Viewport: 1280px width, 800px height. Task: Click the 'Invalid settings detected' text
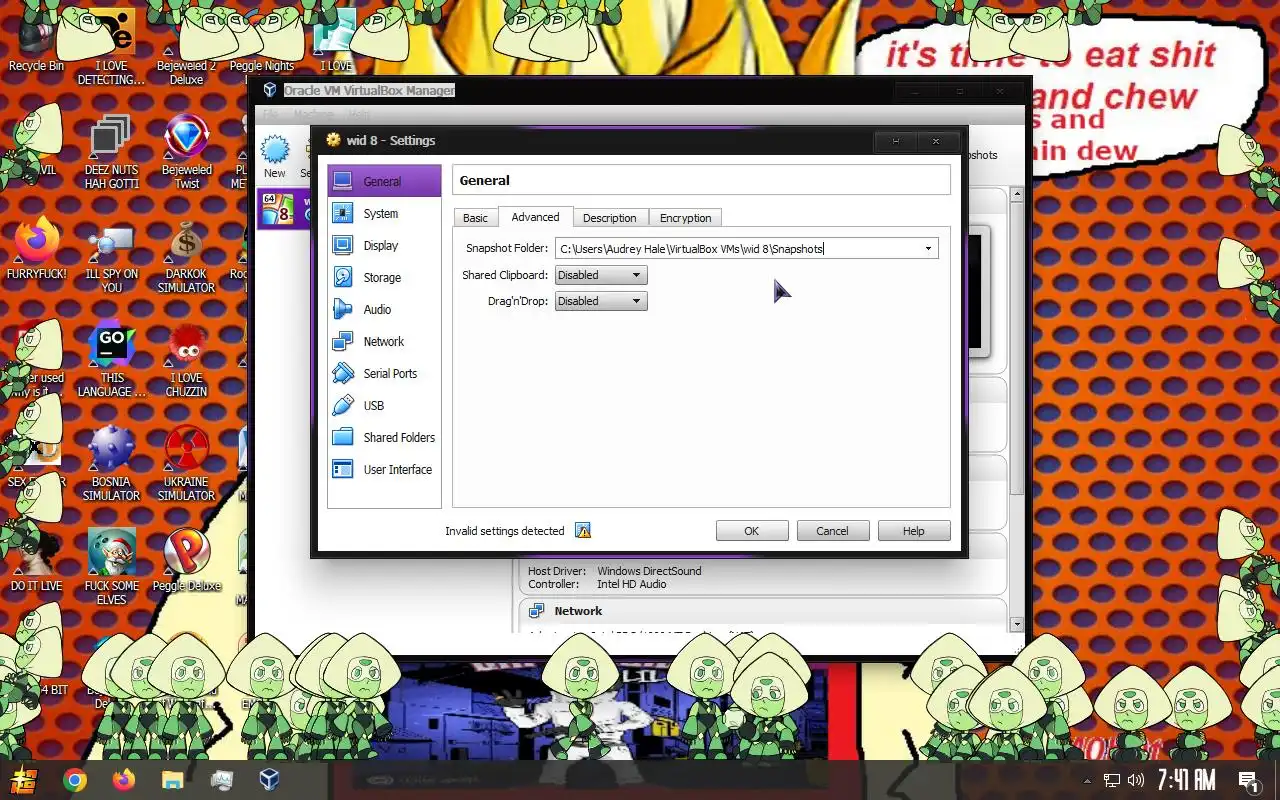[505, 531]
